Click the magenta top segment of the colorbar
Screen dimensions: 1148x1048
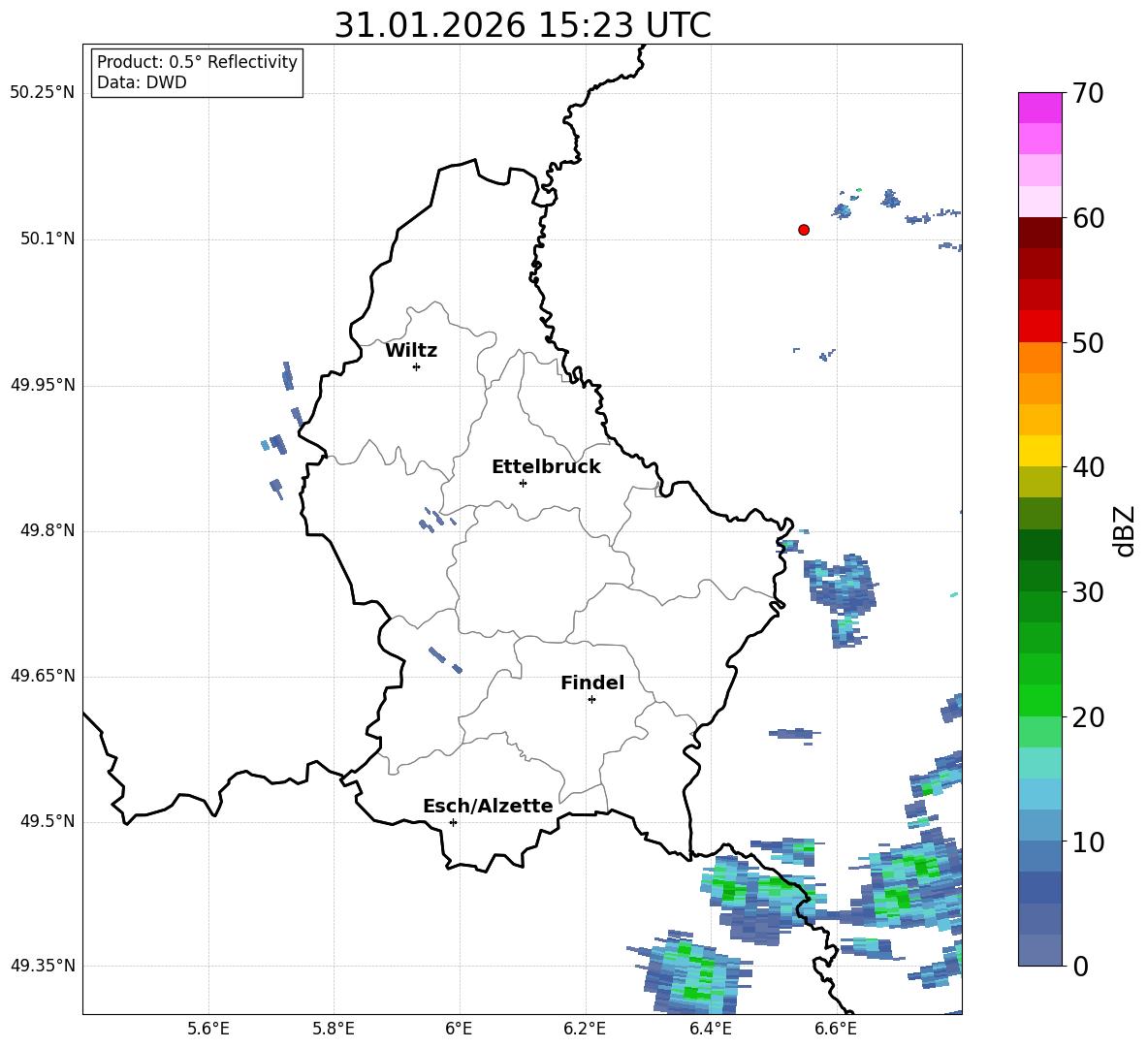click(1039, 108)
